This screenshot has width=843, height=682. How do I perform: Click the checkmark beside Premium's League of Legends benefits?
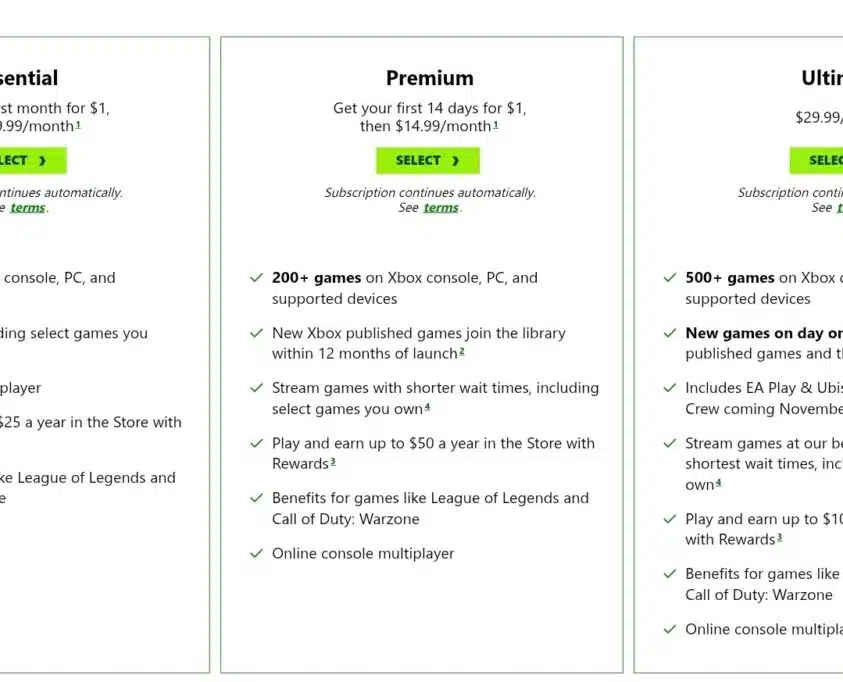(257, 498)
